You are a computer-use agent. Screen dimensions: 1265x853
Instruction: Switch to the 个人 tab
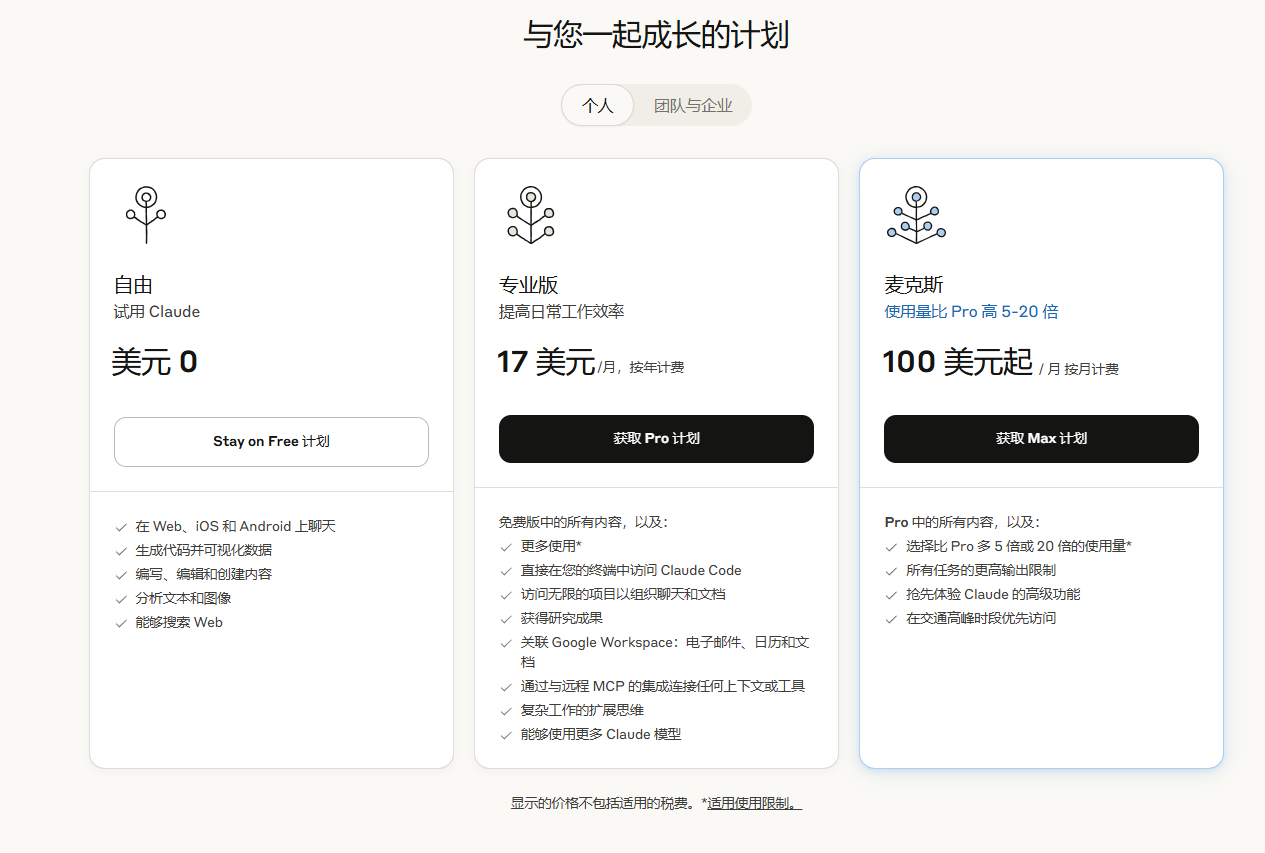(598, 105)
